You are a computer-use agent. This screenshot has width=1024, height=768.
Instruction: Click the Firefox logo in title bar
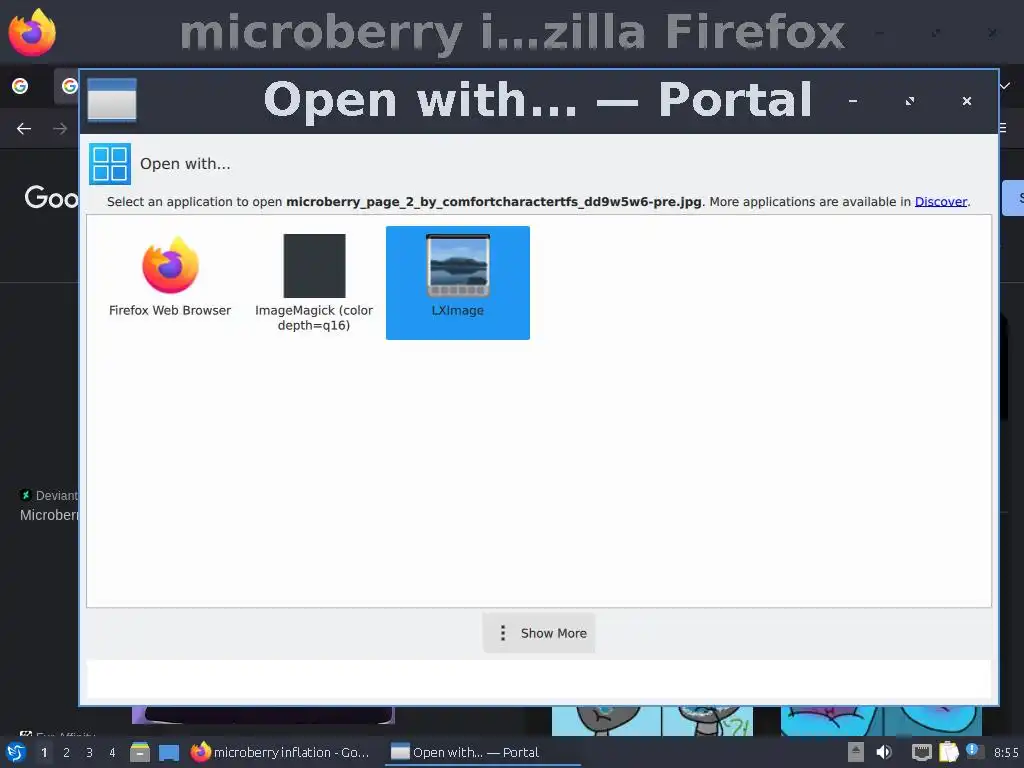[32, 32]
